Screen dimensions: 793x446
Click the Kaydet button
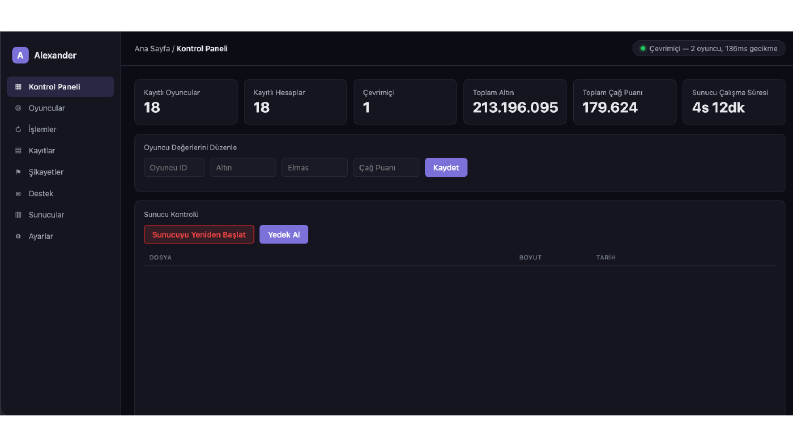coord(446,167)
